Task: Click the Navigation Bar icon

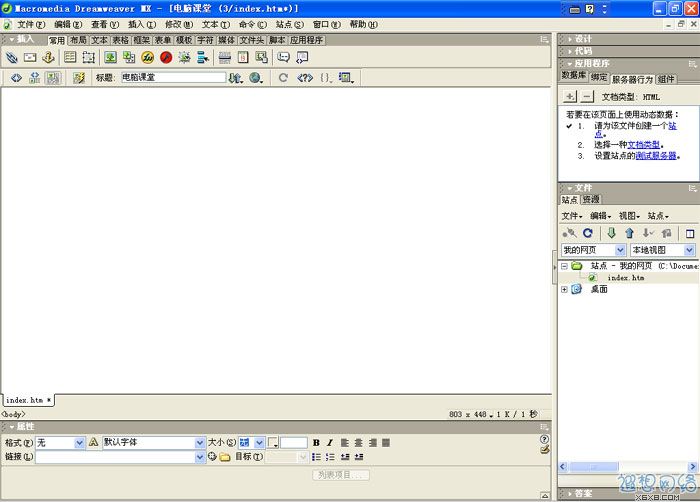Action: (203, 57)
